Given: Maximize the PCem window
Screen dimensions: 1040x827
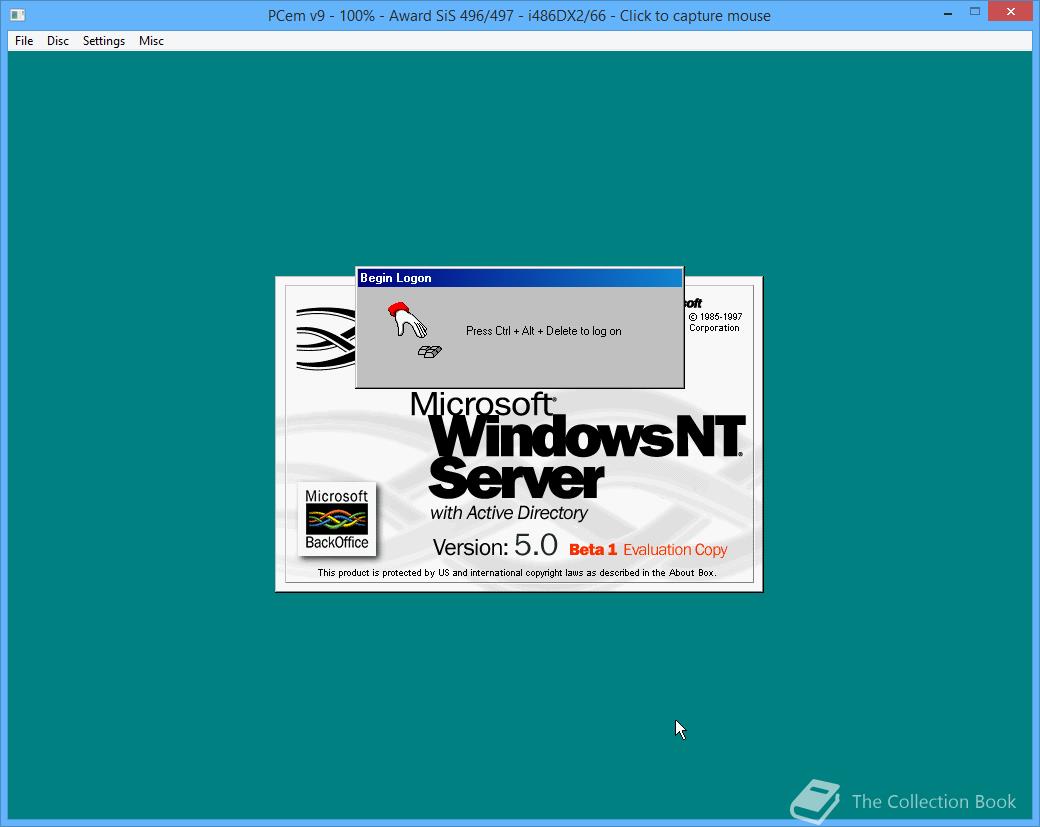Looking at the screenshot, I should 974,12.
